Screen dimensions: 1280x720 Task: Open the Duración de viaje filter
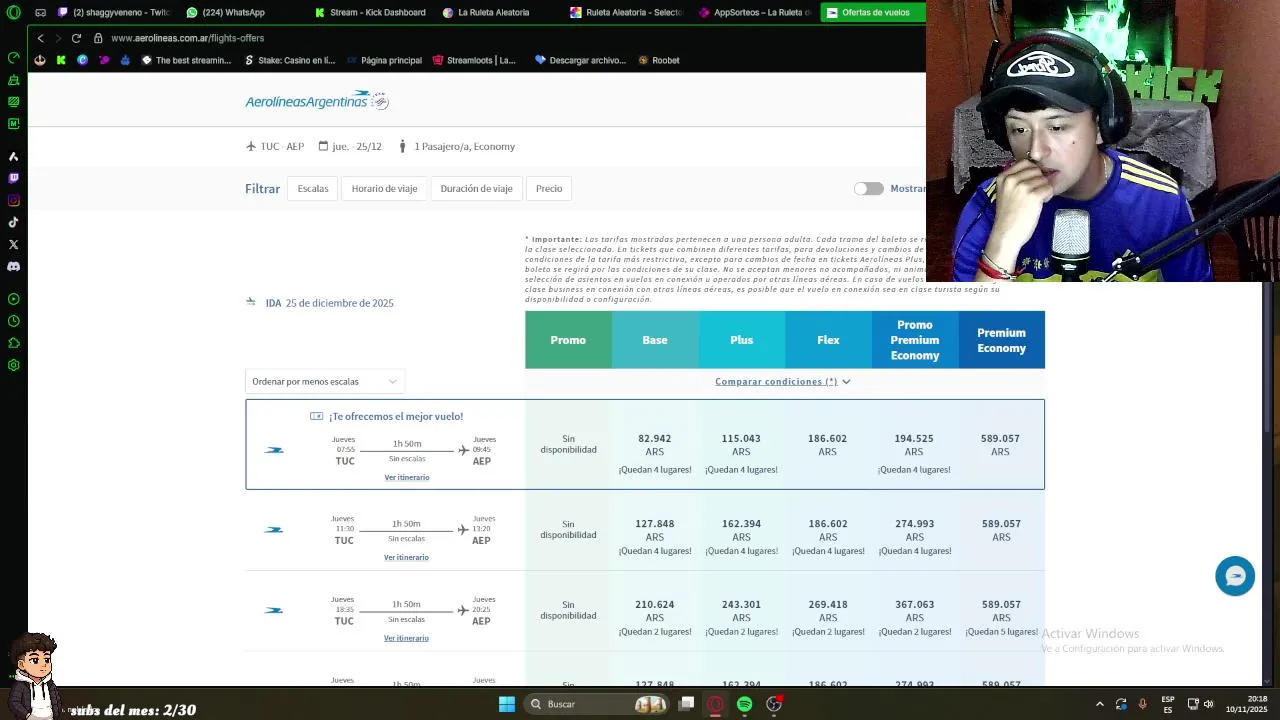[x=476, y=188]
